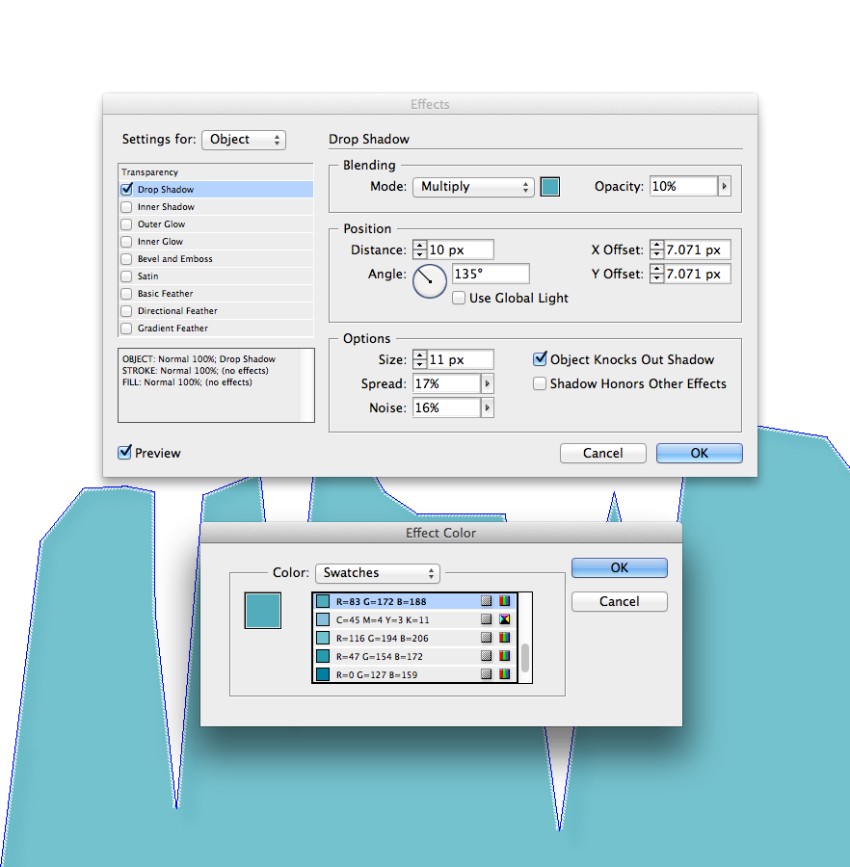The height and width of the screenshot is (867, 850).
Task: Click the Angle dial control
Action: (429, 281)
